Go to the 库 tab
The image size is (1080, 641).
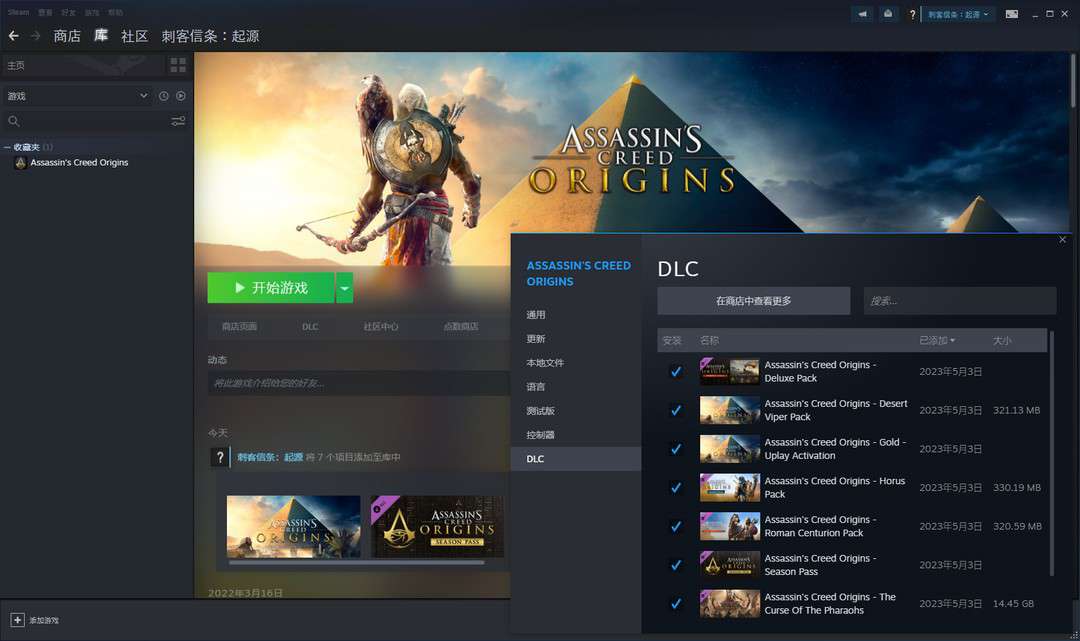(101, 36)
